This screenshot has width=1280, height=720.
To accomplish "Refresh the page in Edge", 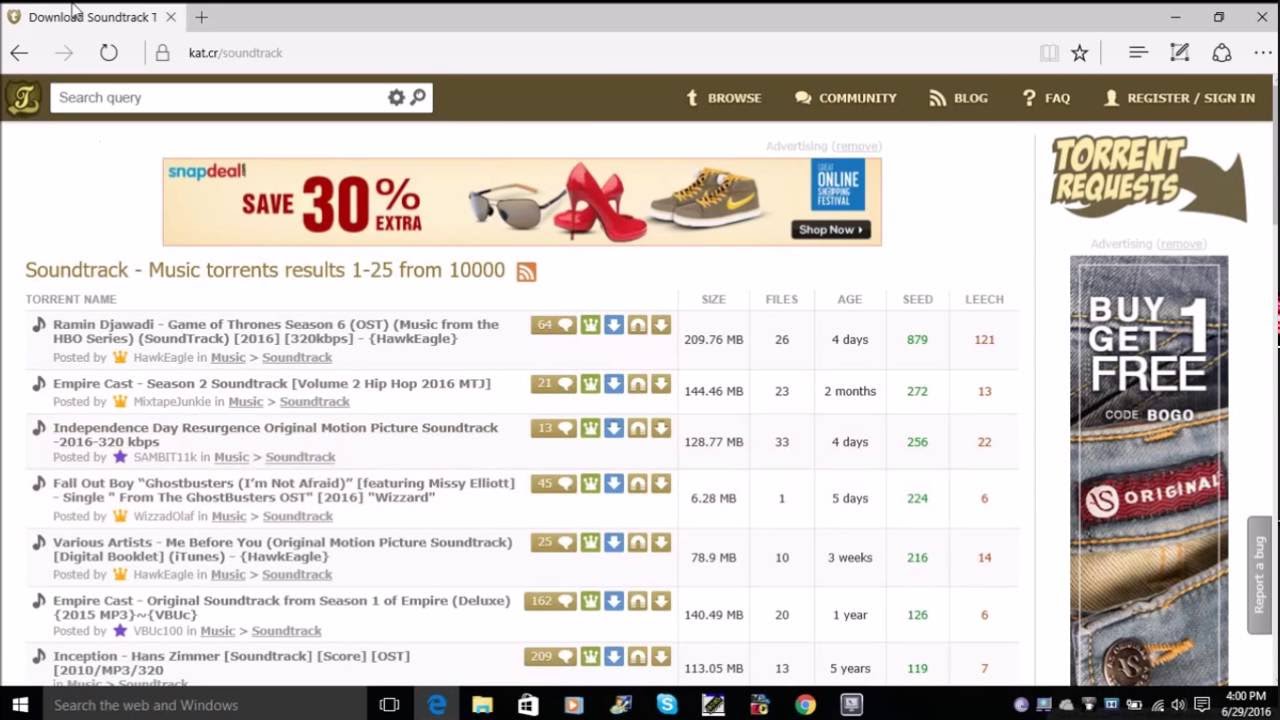I will (109, 53).
